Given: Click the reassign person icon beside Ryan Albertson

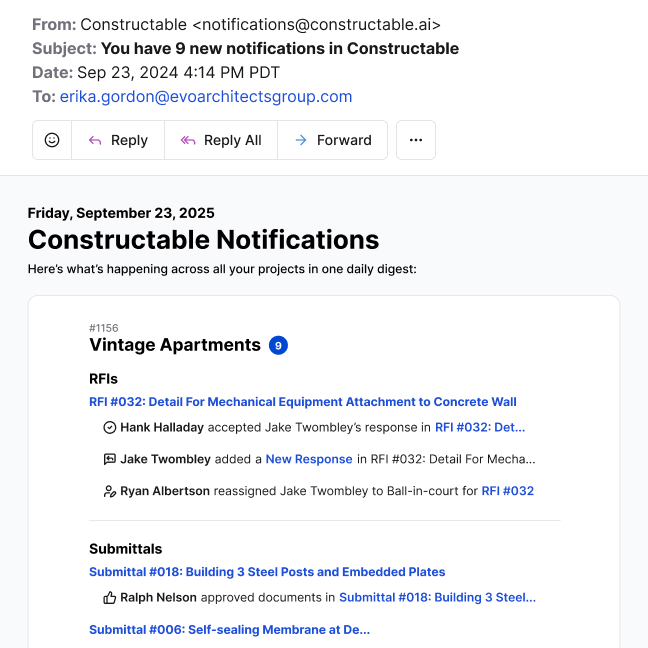Looking at the screenshot, I should (110, 491).
